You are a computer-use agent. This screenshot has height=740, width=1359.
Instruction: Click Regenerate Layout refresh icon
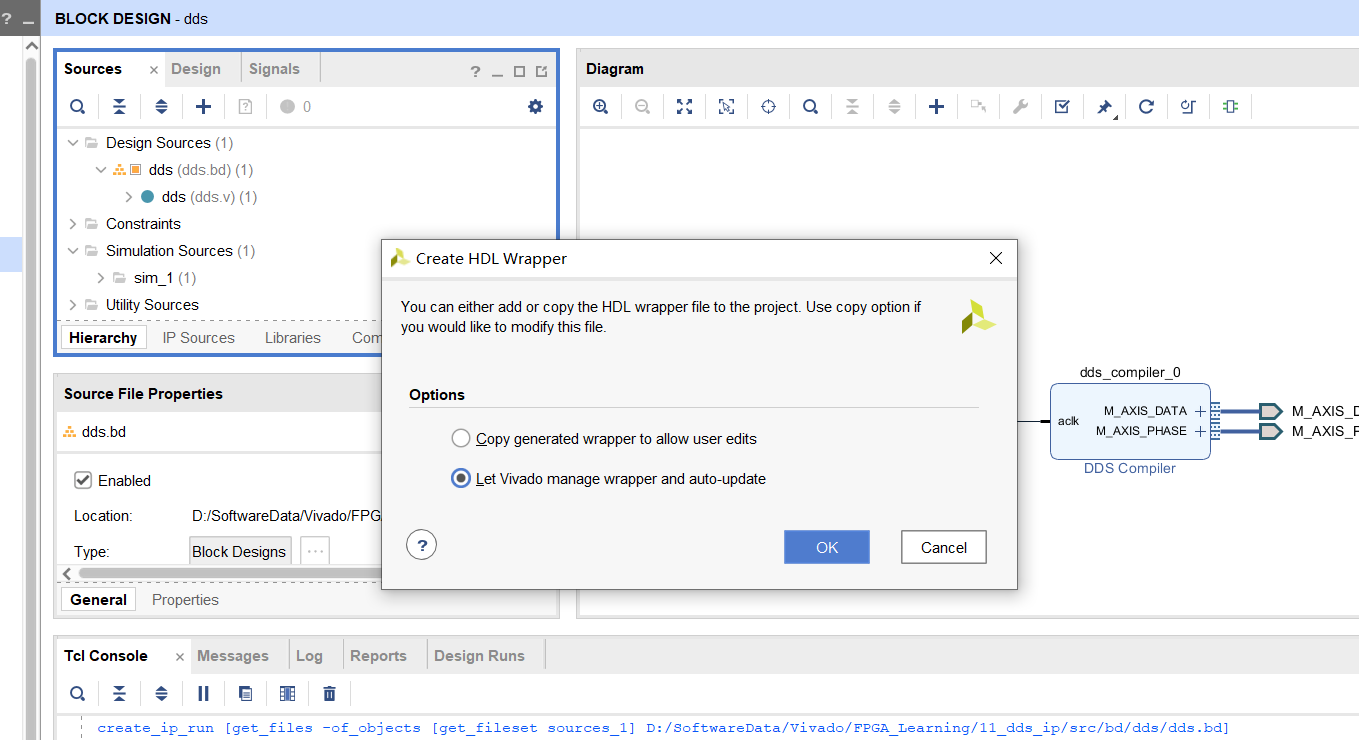point(1146,107)
